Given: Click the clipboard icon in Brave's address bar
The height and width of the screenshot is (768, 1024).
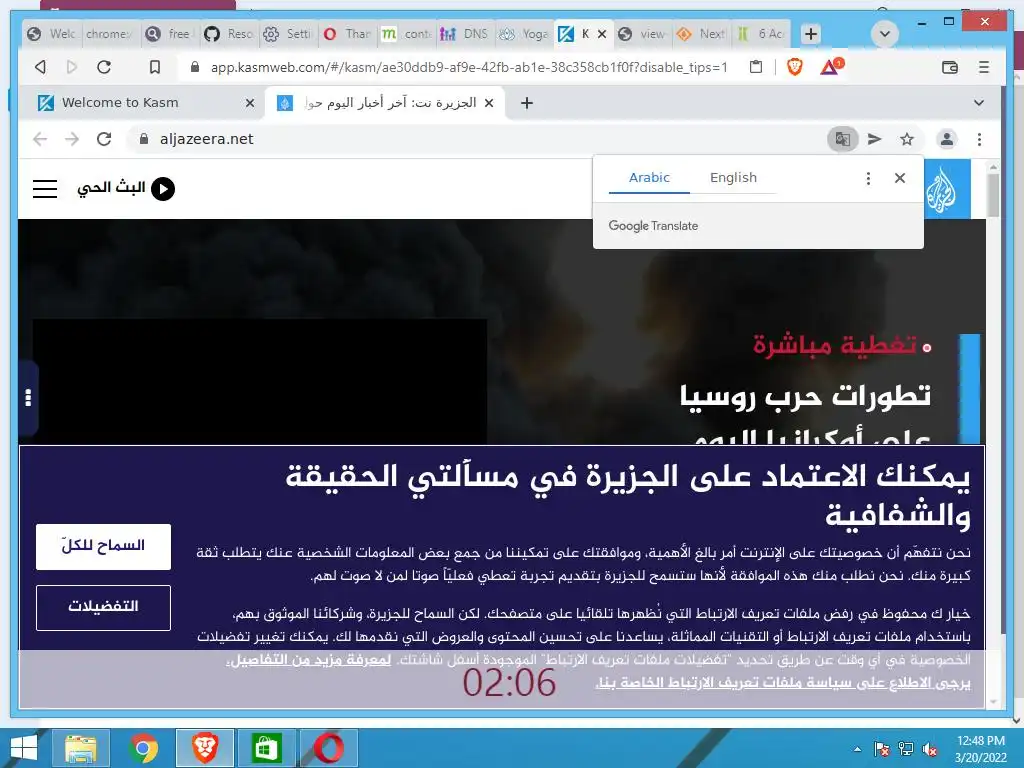Looking at the screenshot, I should 756,67.
